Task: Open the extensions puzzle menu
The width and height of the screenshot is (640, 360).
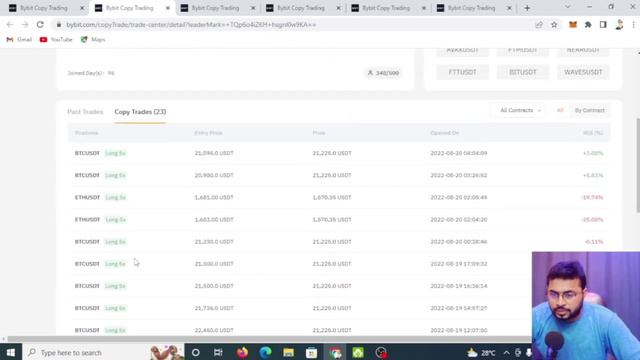Action: pyautogui.click(x=588, y=25)
